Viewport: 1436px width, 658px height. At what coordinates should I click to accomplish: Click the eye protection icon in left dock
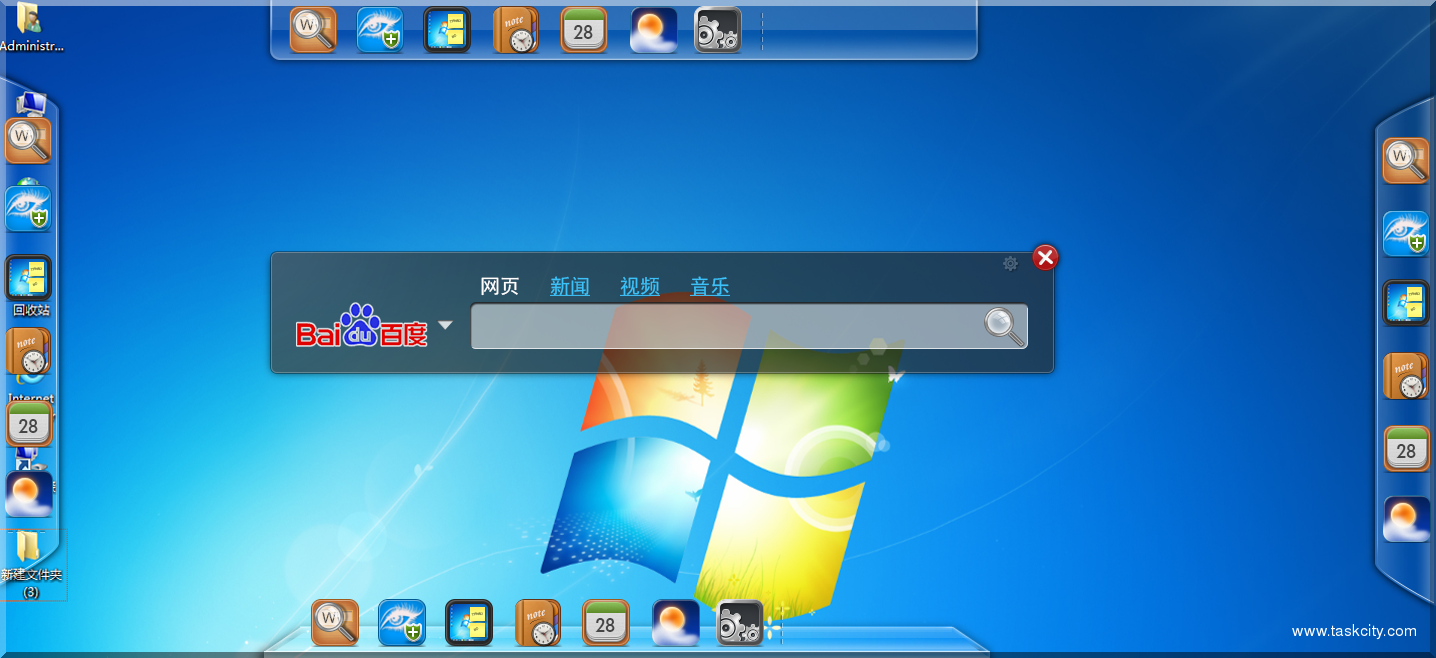point(28,209)
